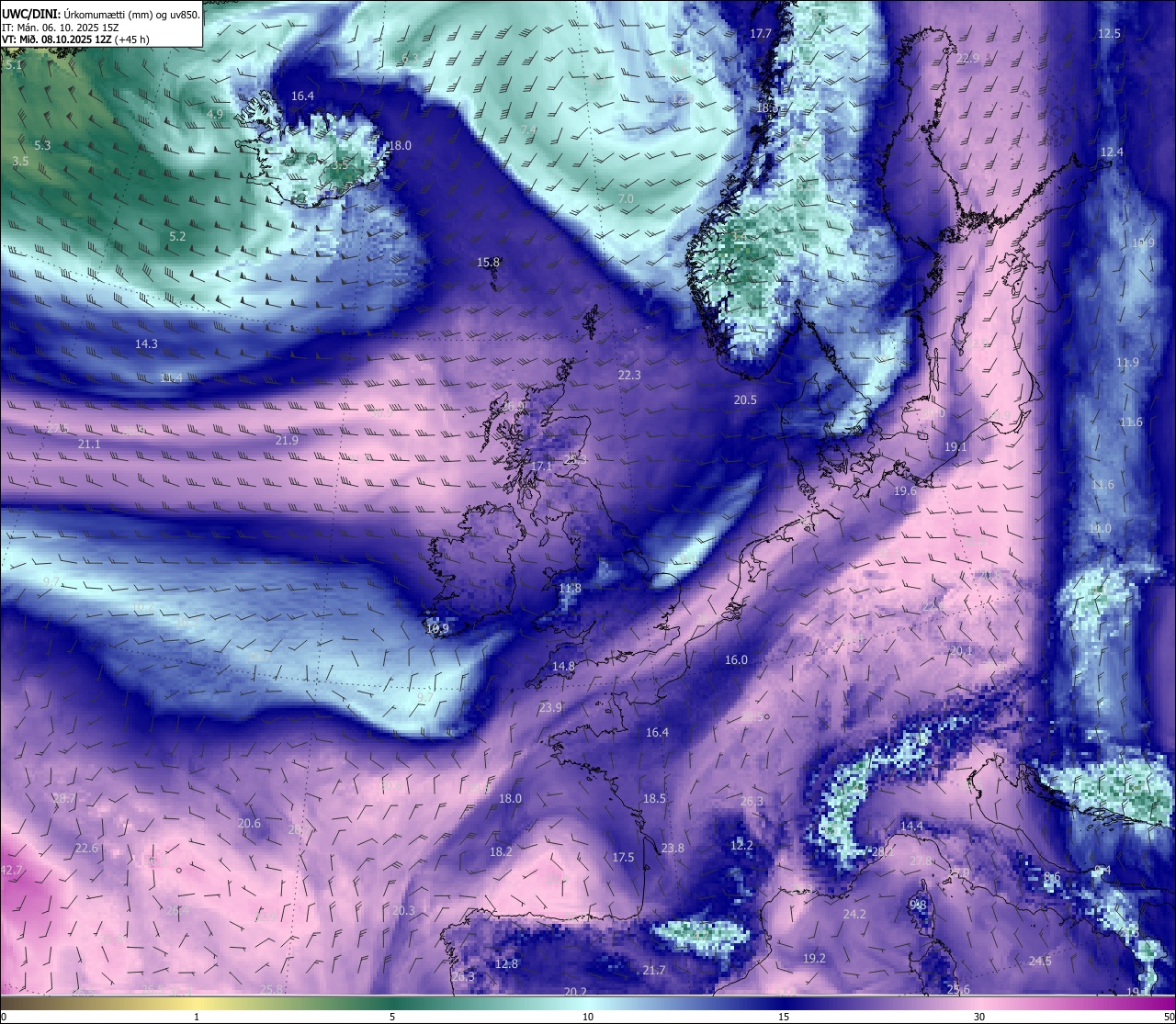The image size is (1176, 1024).
Task: Click the color scale label 5
Action: 392,1018
